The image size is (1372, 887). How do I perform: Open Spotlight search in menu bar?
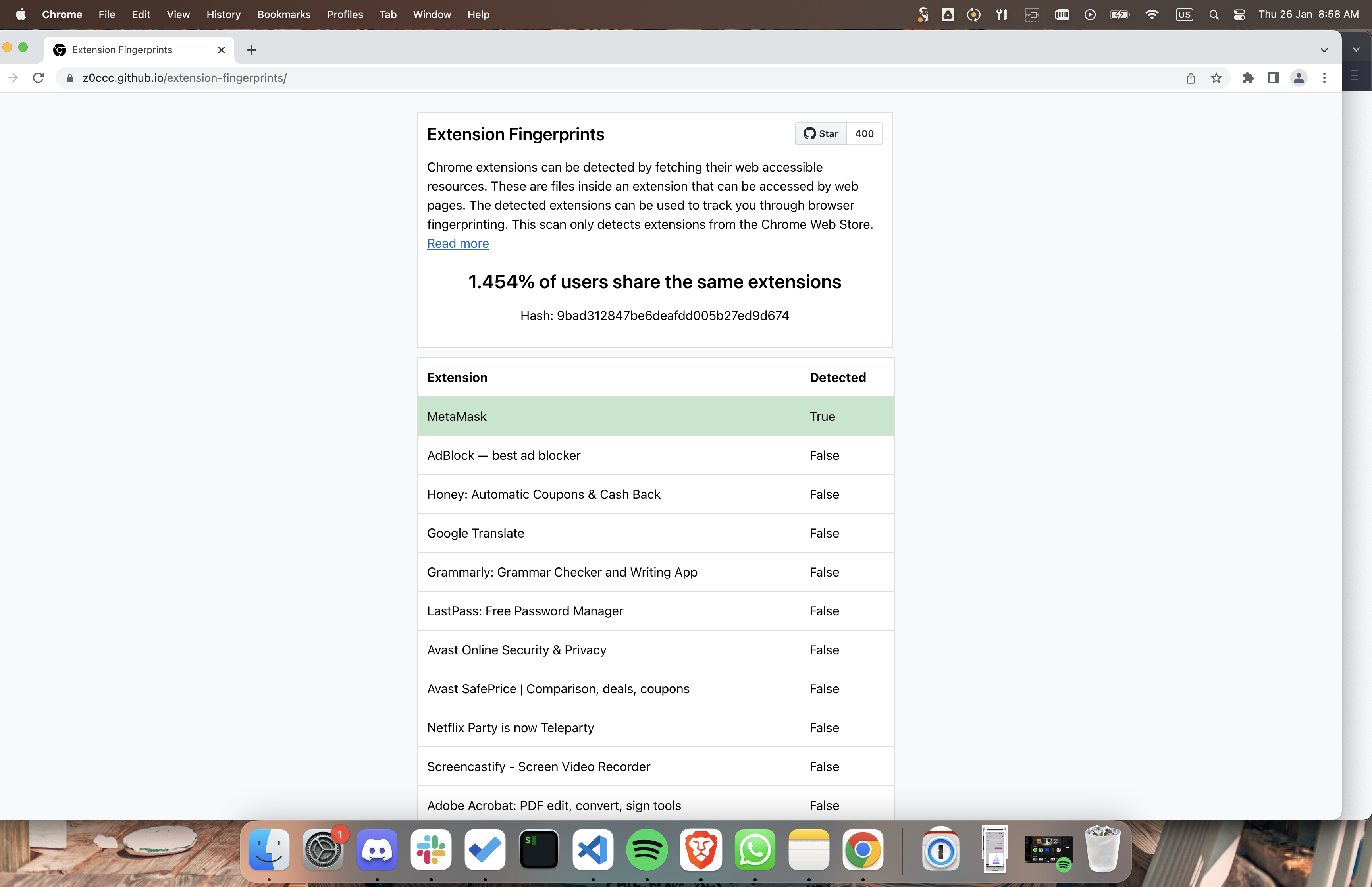(x=1214, y=14)
